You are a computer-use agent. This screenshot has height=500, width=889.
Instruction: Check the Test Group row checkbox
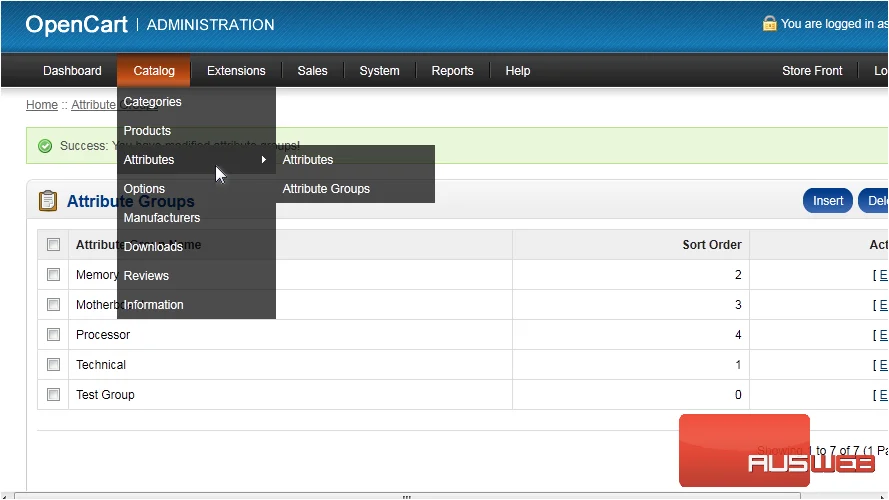(x=53, y=395)
